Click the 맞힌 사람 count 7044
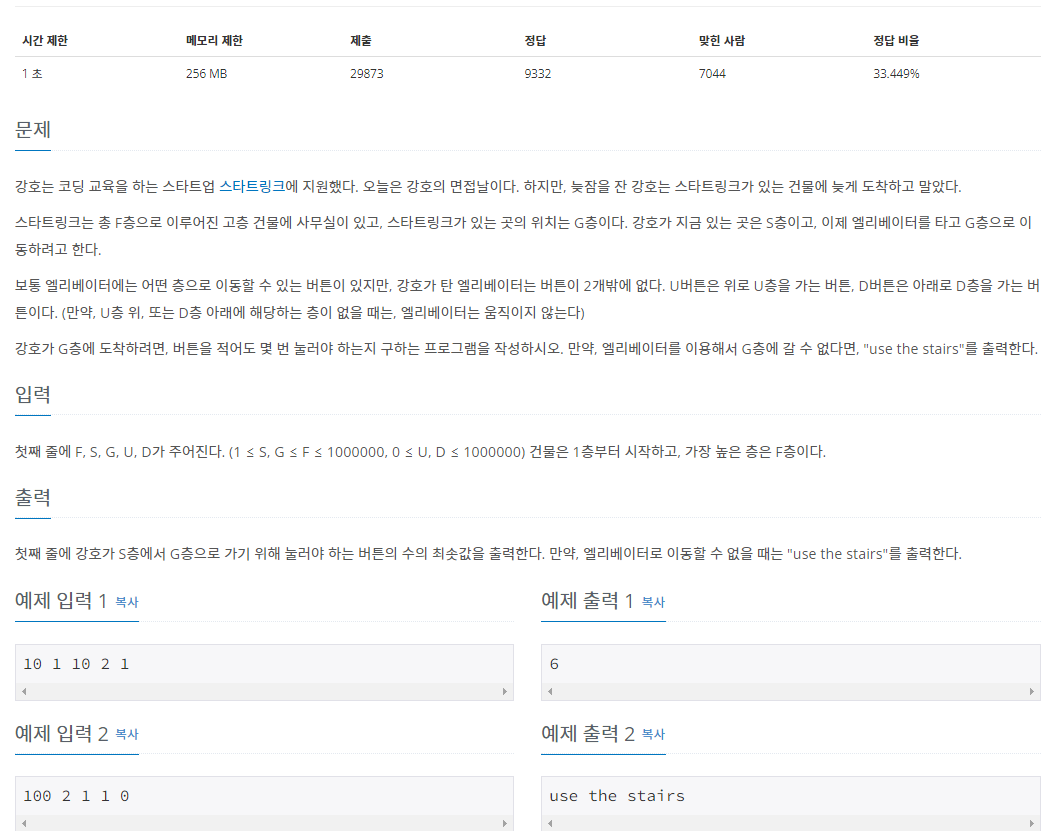The height and width of the screenshot is (831, 1061). pos(713,73)
